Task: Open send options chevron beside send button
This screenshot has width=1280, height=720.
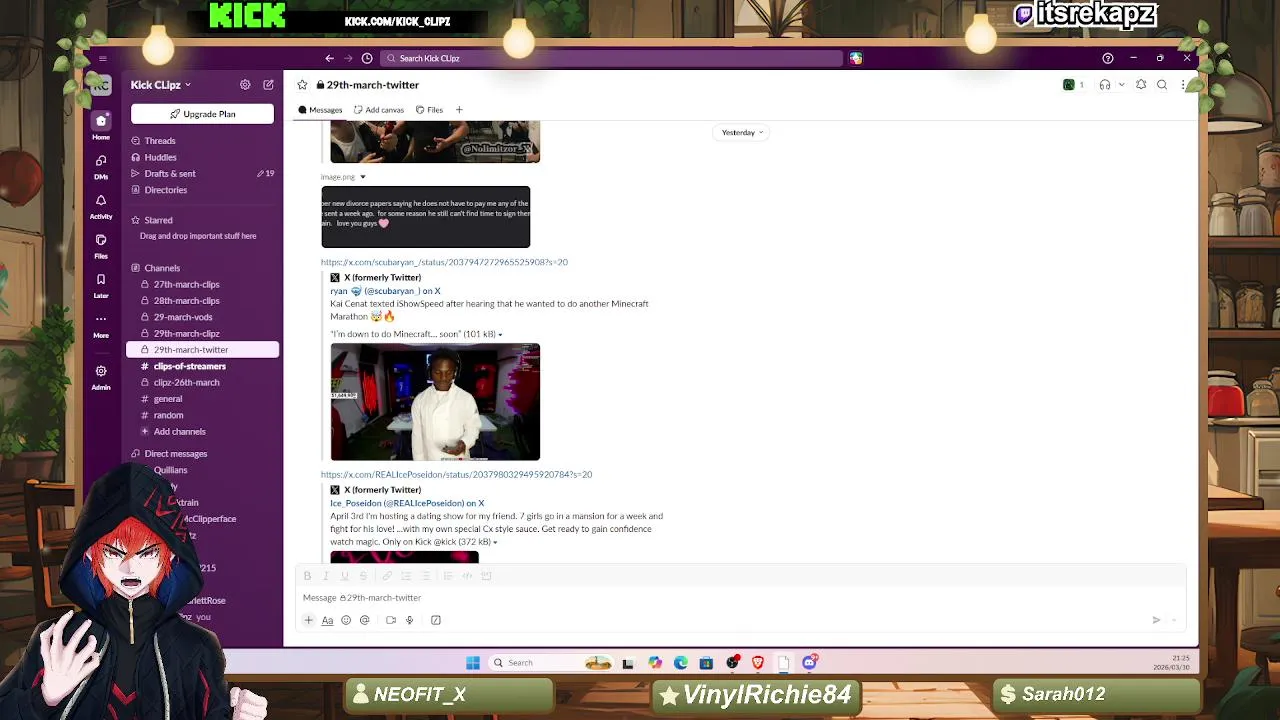Action: tap(1174, 620)
